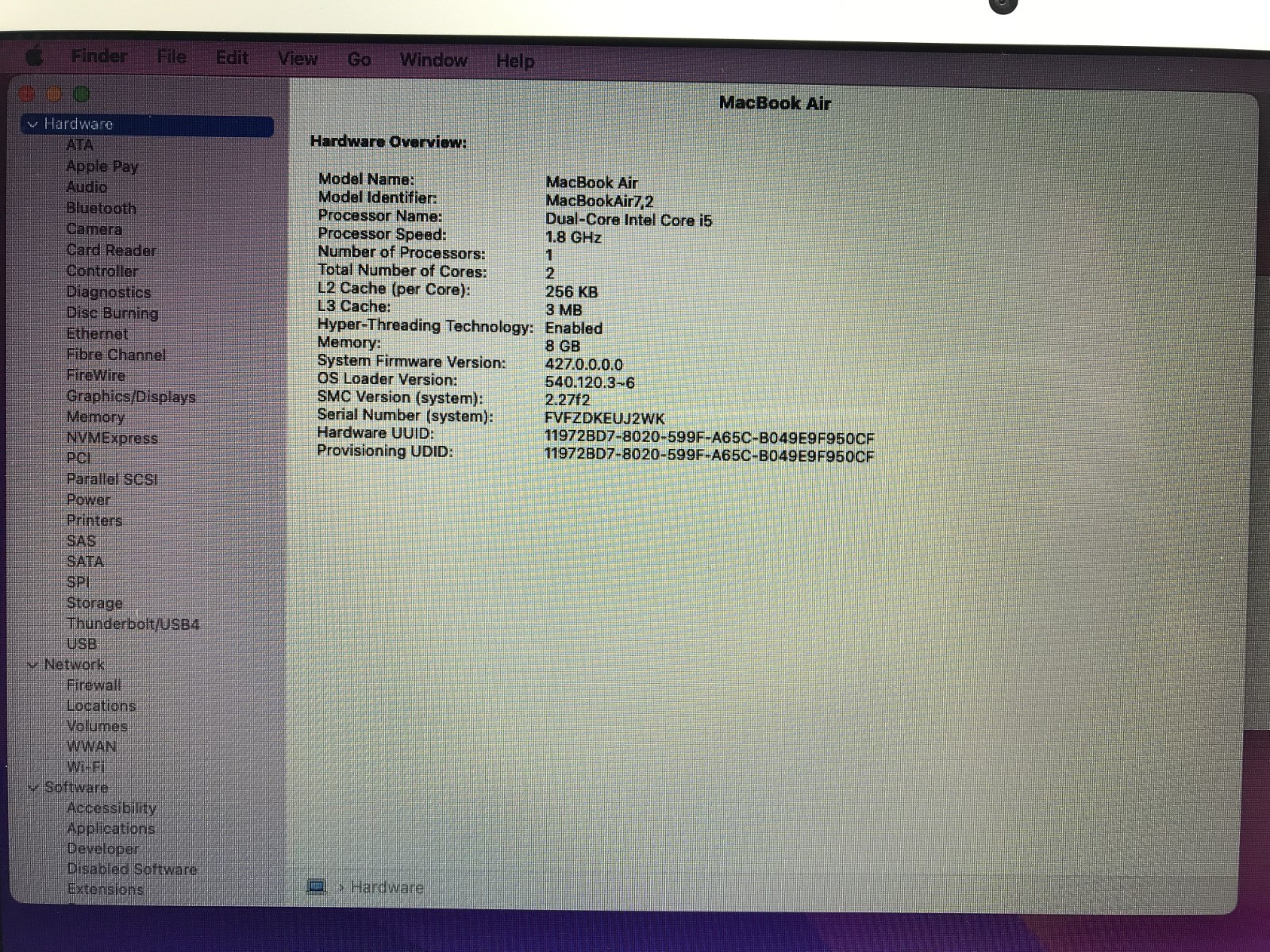Click the 427.0.0.0.0 firmware version
The height and width of the screenshot is (952, 1270).
click(583, 365)
